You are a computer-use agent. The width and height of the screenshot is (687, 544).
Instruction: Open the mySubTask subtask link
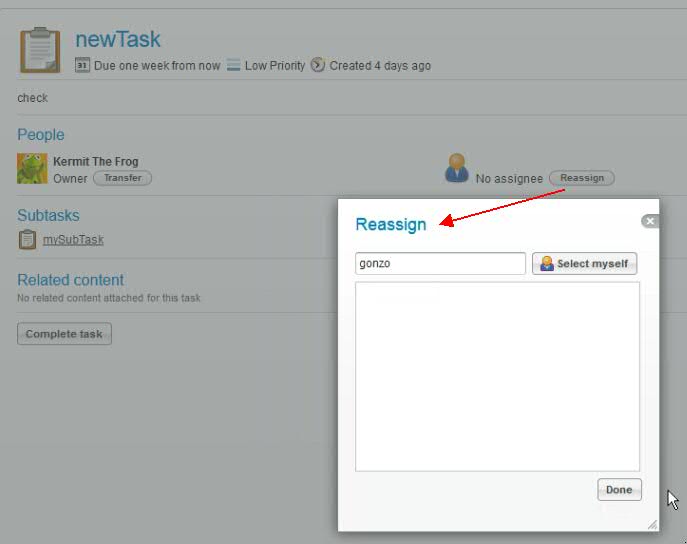(73, 240)
